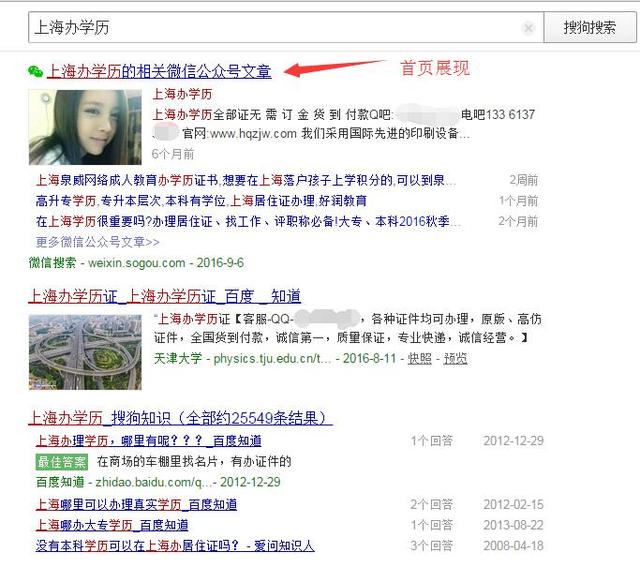
Task: Click 预览 to preview the result
Action: click(455, 358)
